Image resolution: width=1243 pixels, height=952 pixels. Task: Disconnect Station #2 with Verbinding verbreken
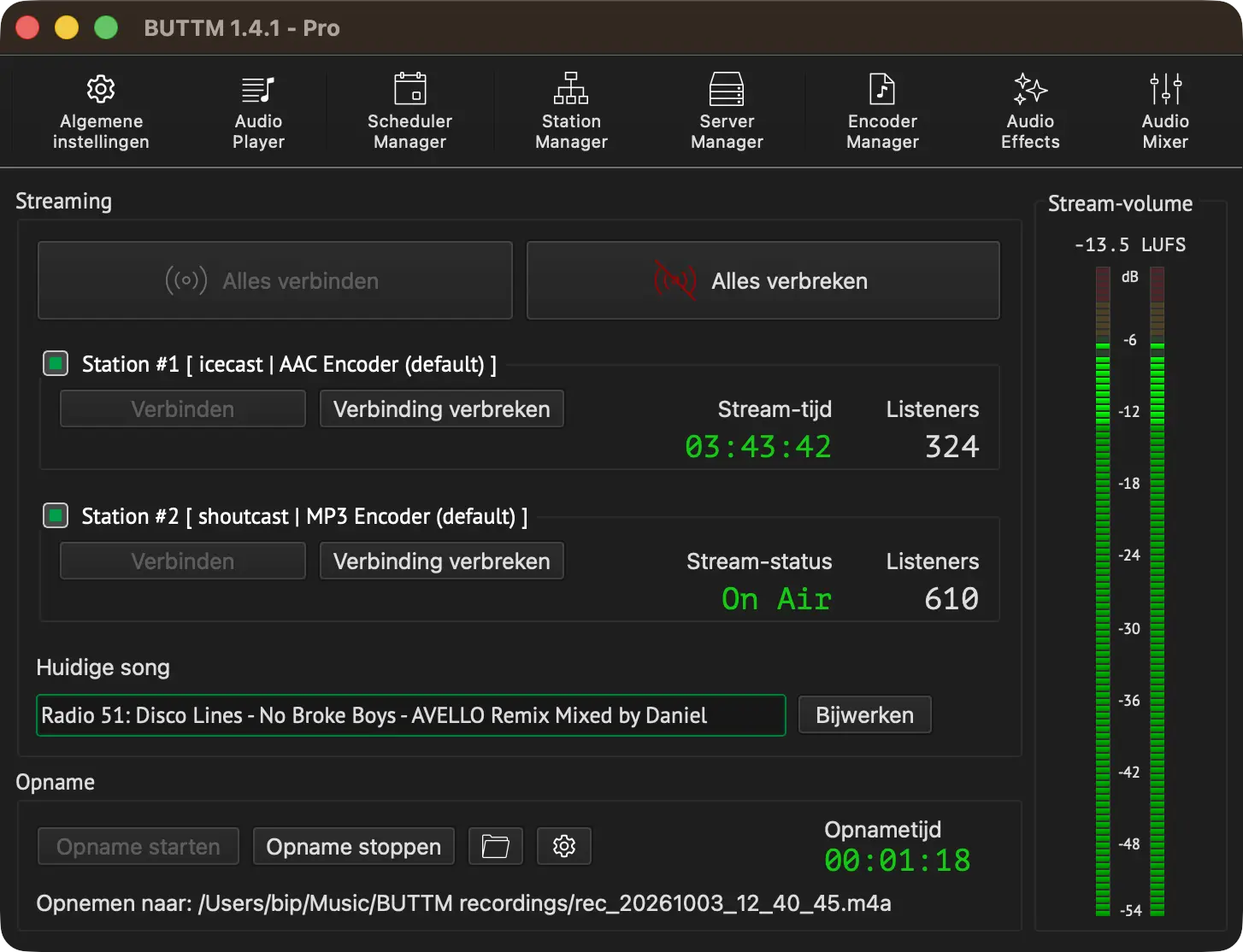click(442, 561)
